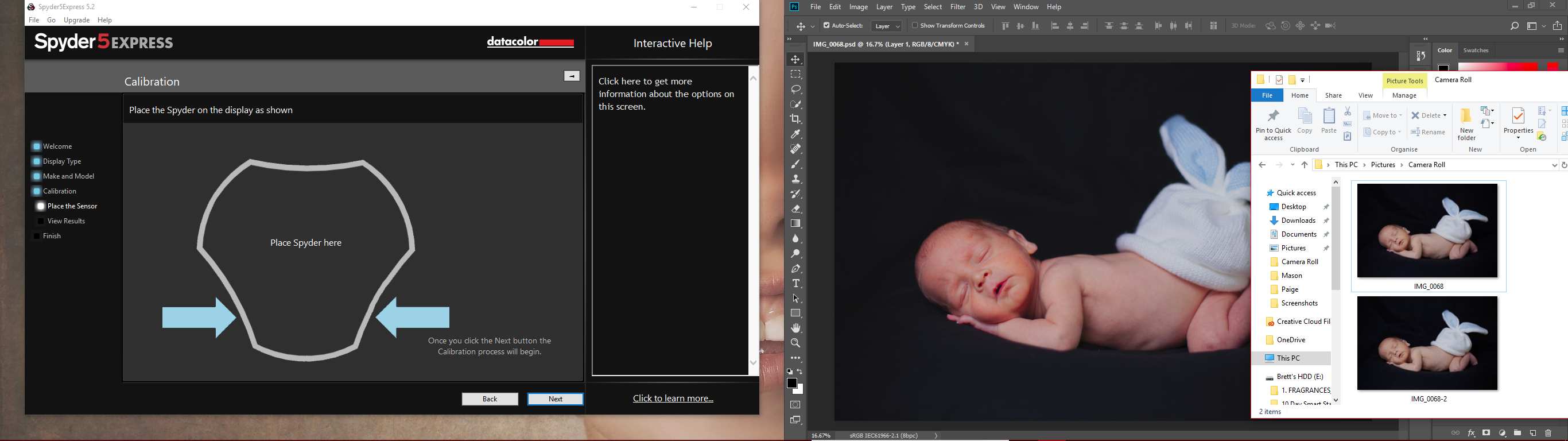Open Spyder5Express Upgrade menu
This screenshot has height=441, width=1568.
tap(77, 20)
